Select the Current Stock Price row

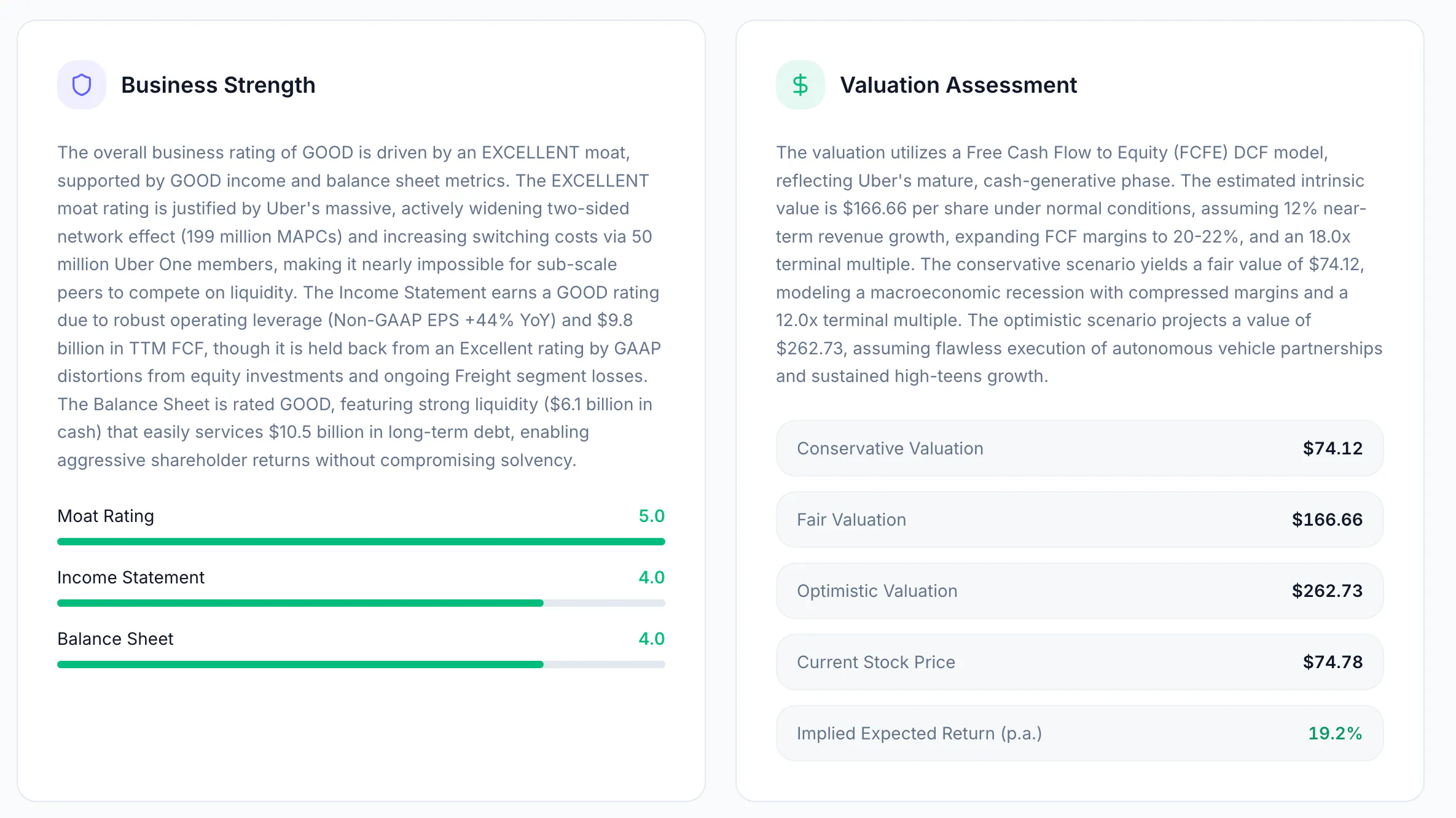[1079, 662]
